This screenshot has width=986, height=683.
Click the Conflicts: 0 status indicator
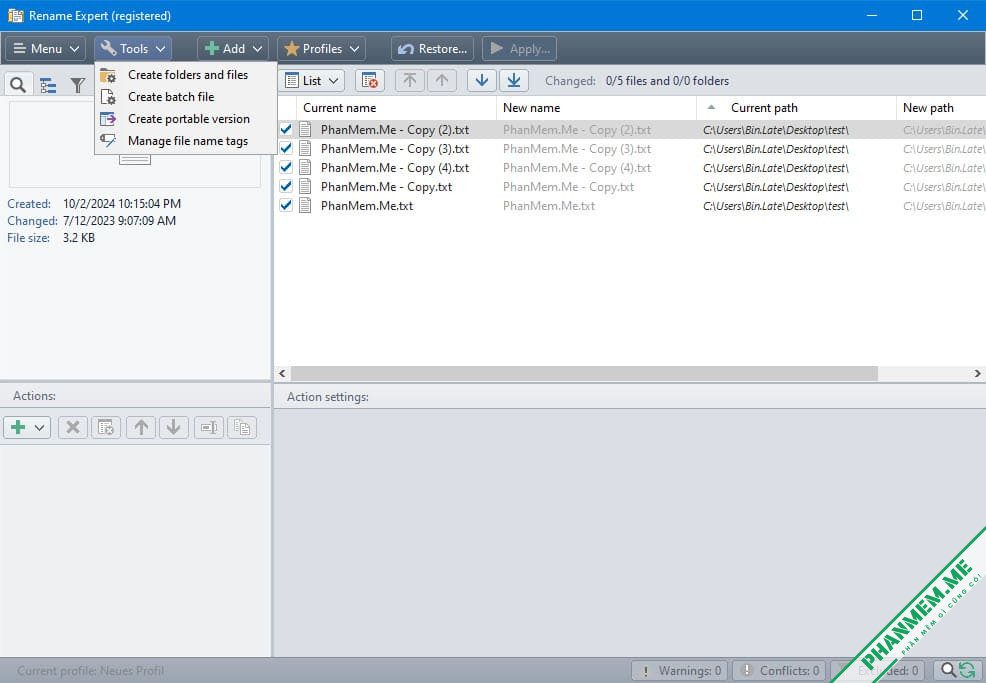(779, 670)
